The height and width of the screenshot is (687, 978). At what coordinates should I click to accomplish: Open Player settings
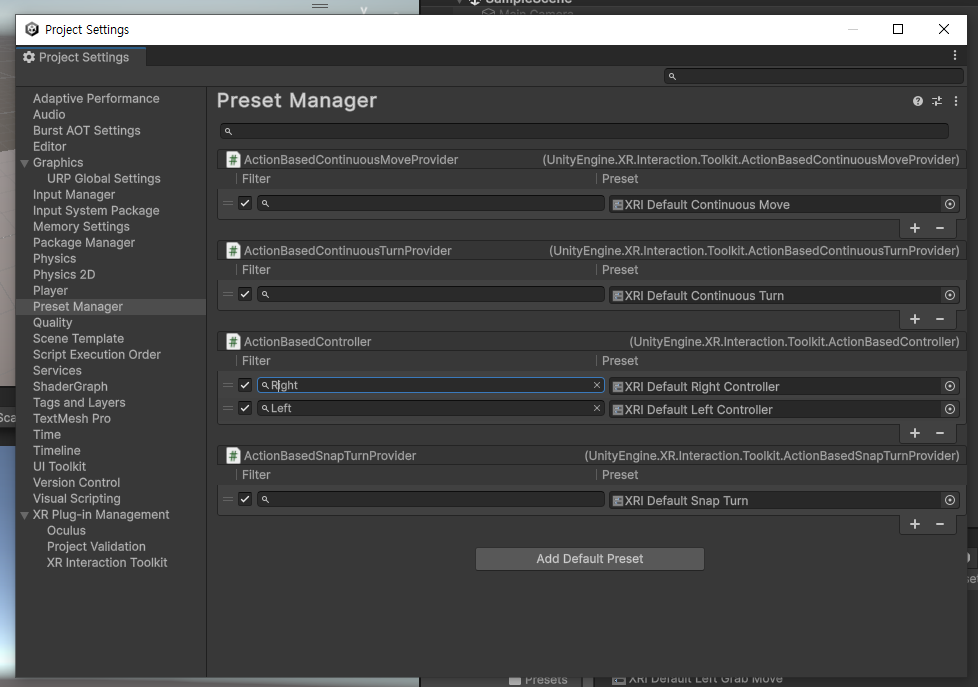tap(51, 291)
